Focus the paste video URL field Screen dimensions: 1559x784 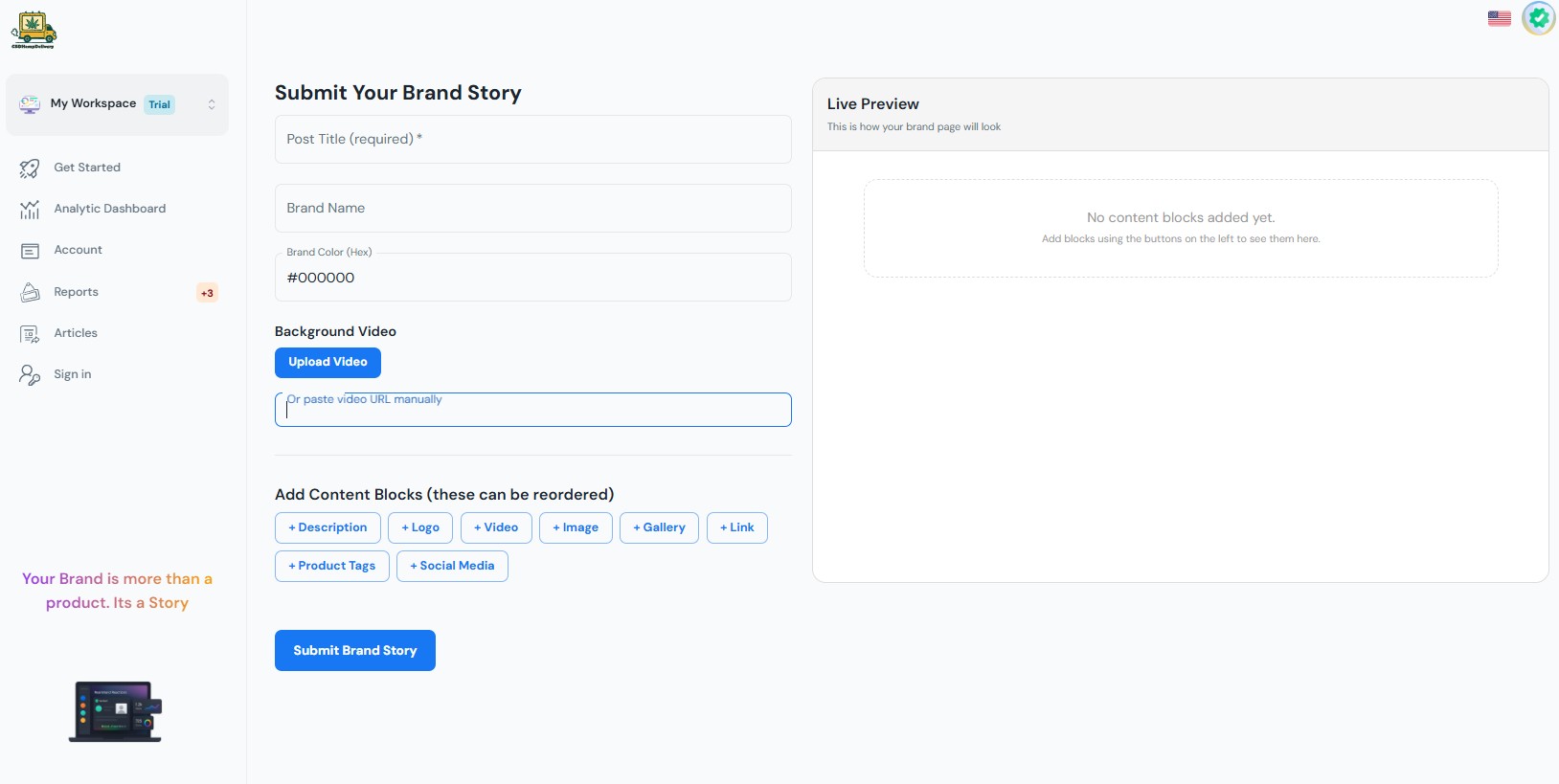[533, 410]
